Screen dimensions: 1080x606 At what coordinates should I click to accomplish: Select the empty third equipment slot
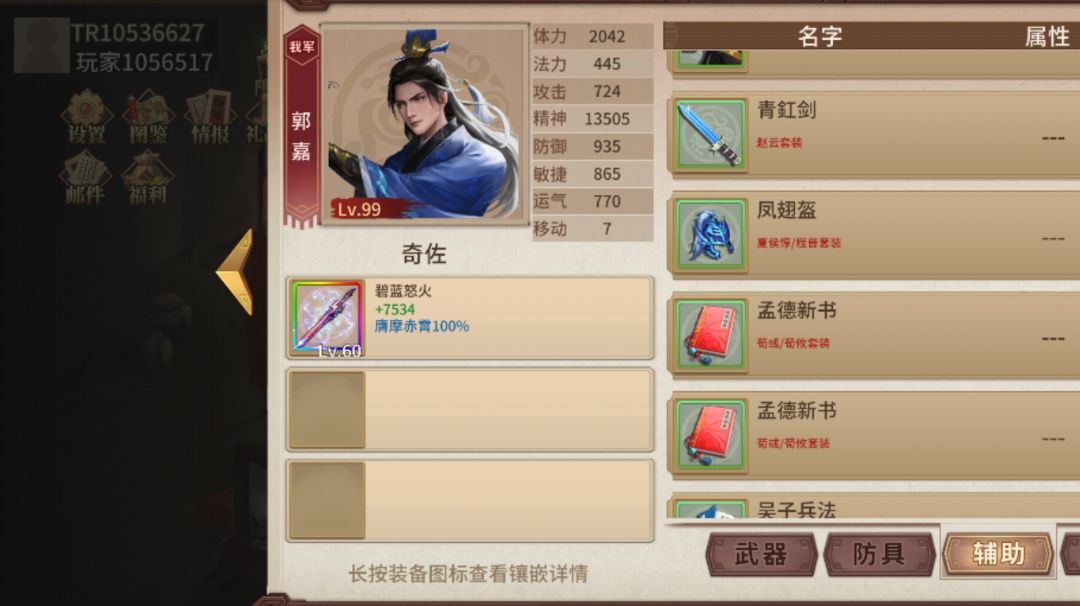[x=470, y=501]
